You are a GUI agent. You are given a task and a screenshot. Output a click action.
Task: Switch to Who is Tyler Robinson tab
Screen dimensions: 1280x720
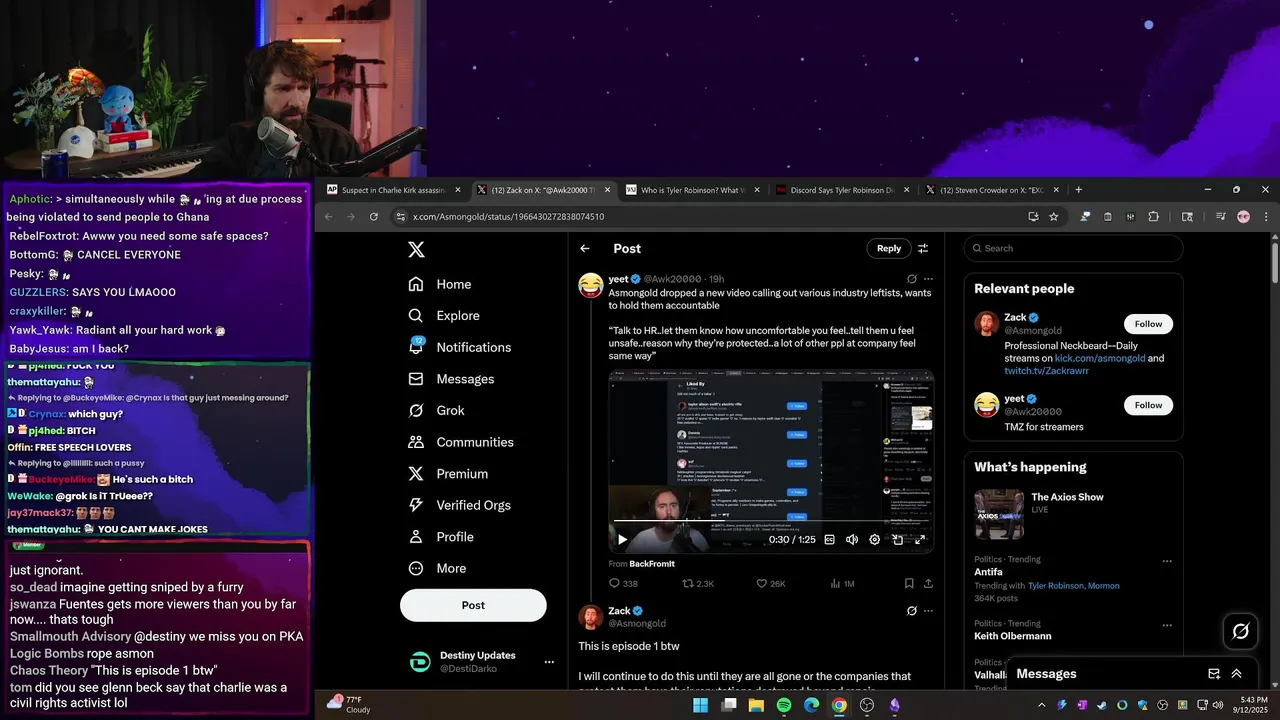click(692, 190)
